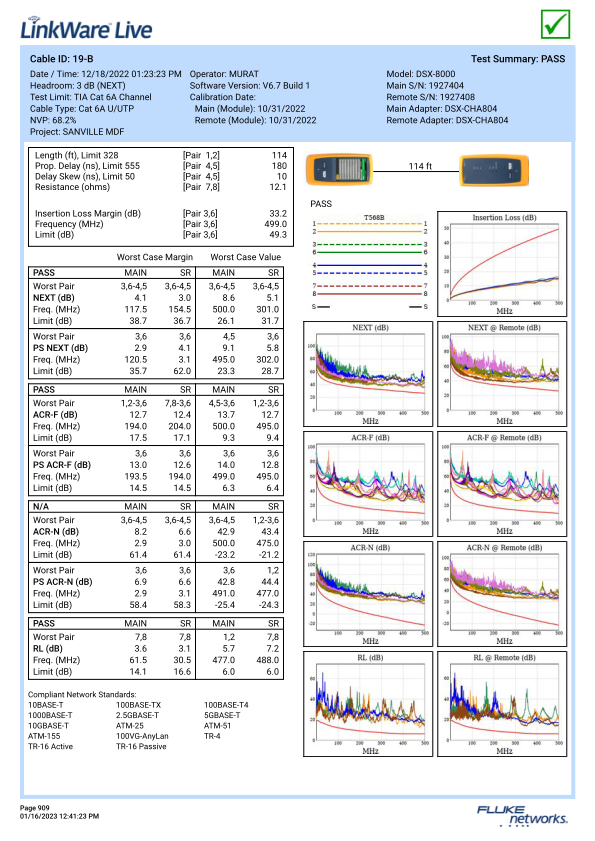
Task: Click the Fluke Networks logo
Action: pos(522,815)
